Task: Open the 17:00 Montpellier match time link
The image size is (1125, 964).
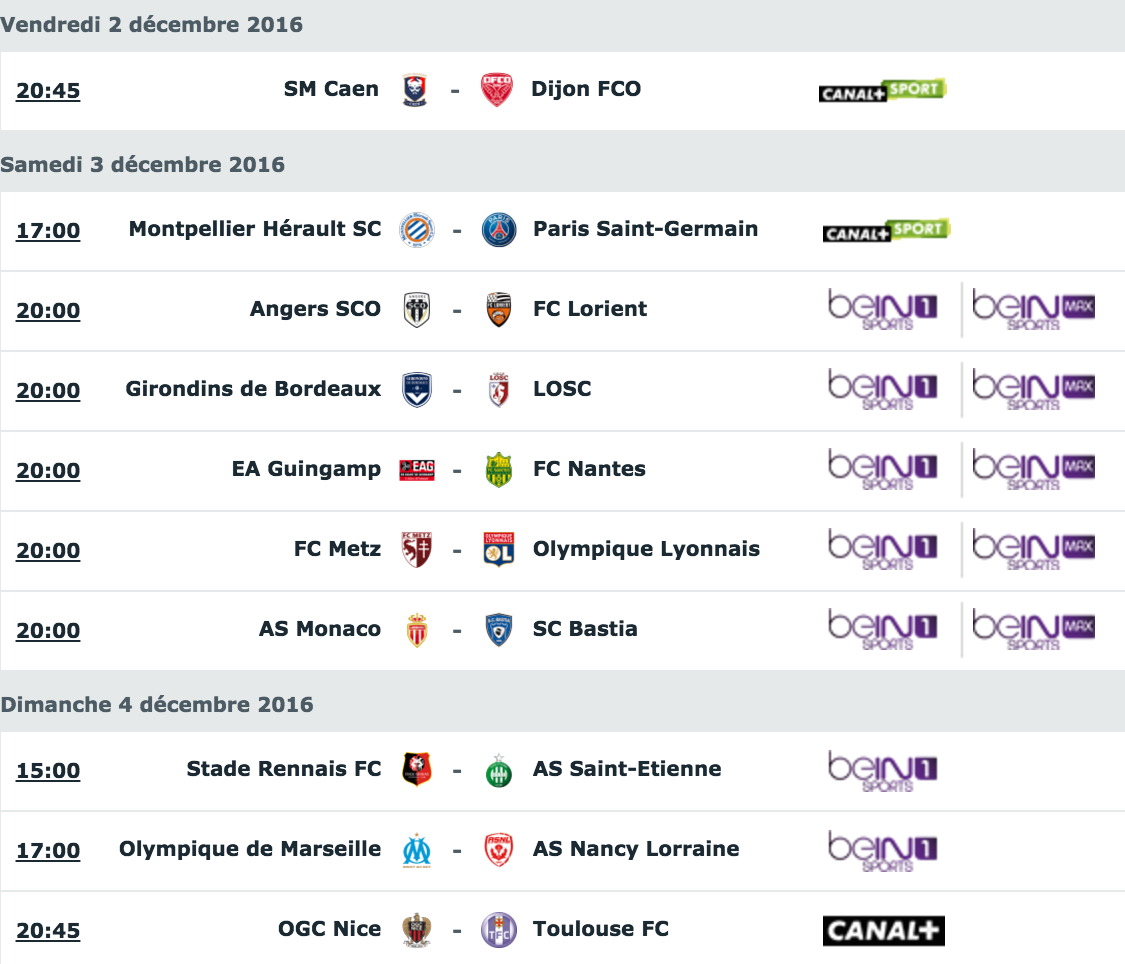Action: pos(48,231)
